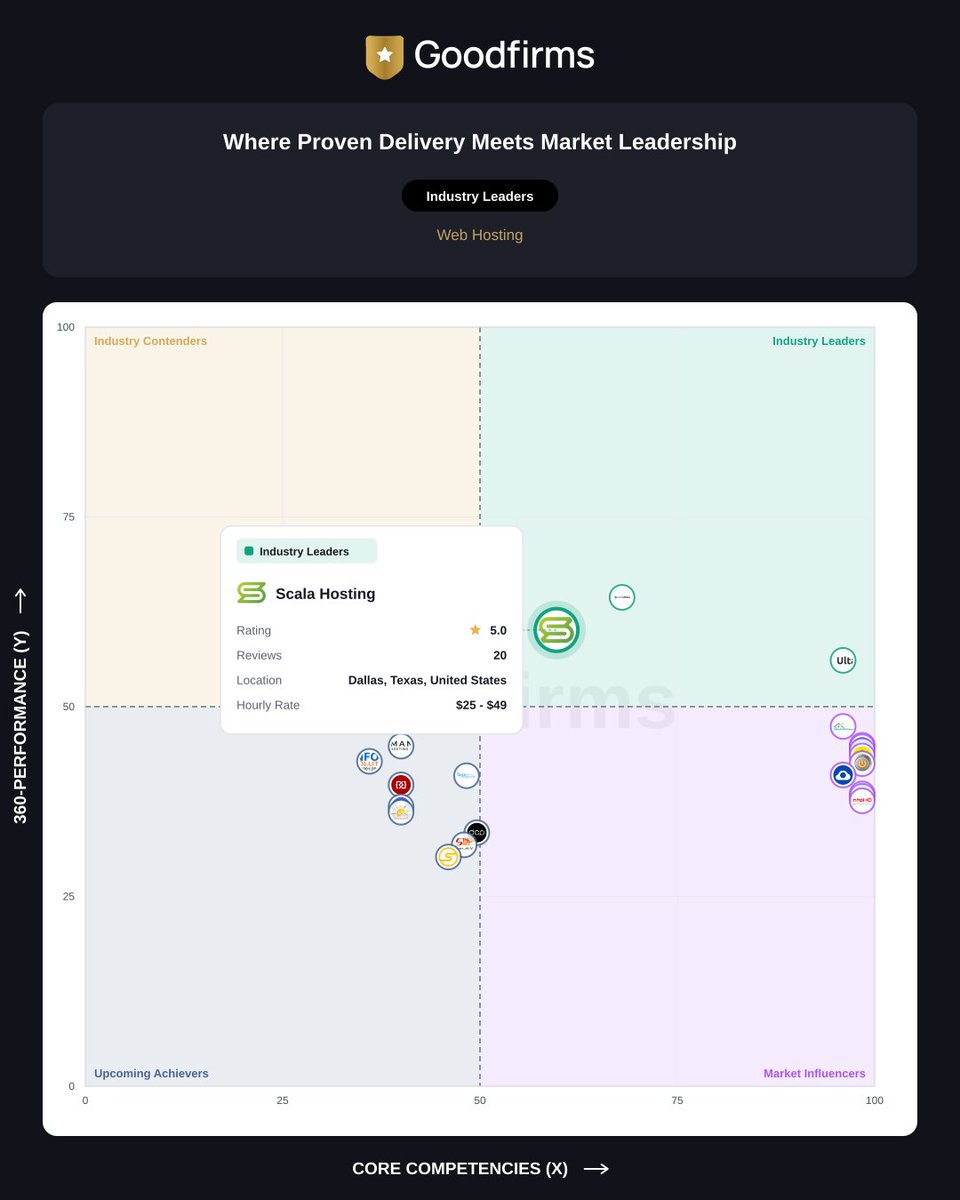The width and height of the screenshot is (960, 1200).
Task: Select the highlighted Scala Hosting chart marker
Action: pyautogui.click(x=556, y=630)
